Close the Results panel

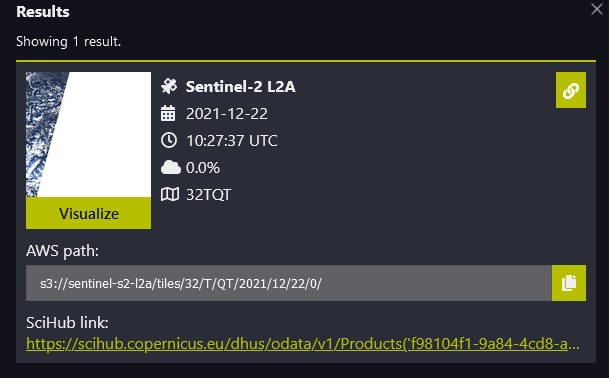[597, 9]
